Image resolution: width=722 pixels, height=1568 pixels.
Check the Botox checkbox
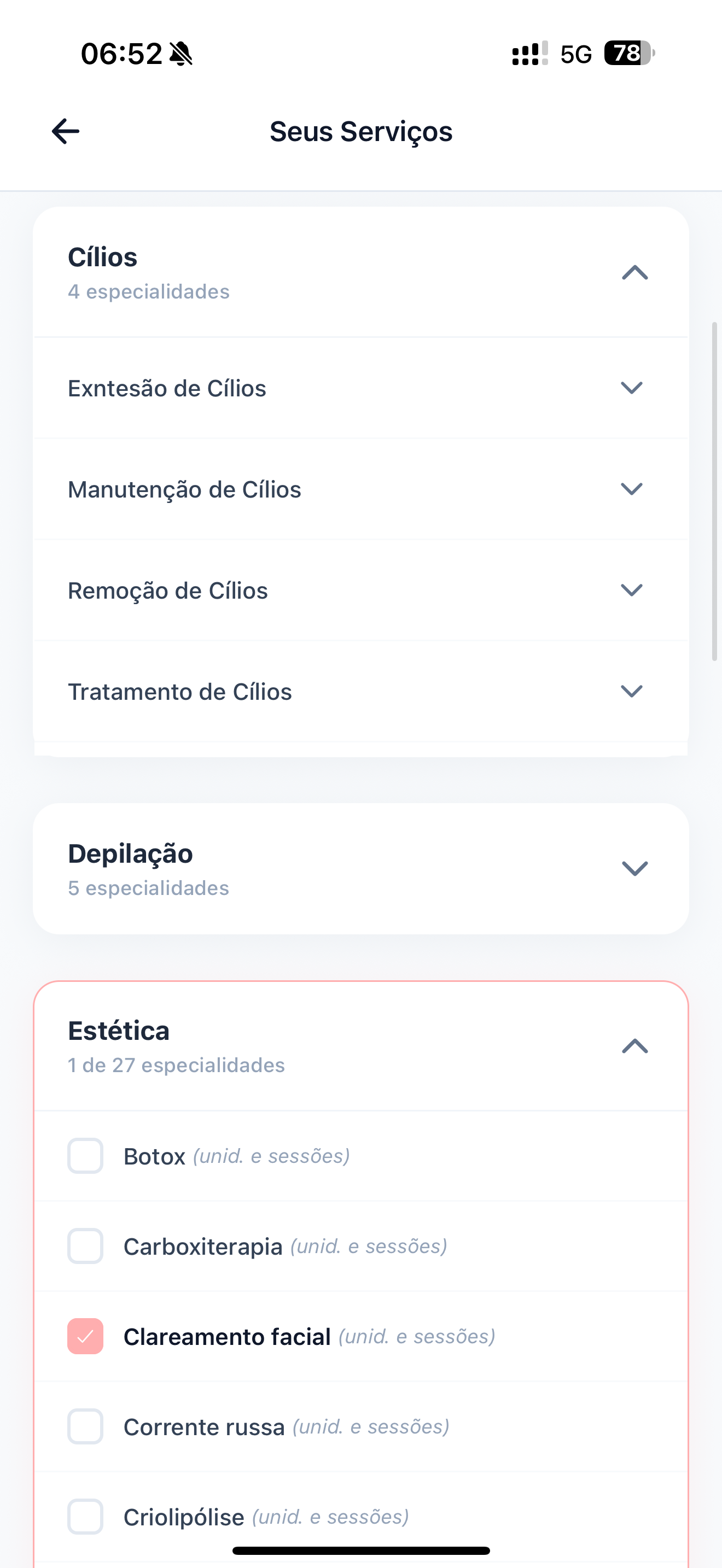coord(85,1155)
